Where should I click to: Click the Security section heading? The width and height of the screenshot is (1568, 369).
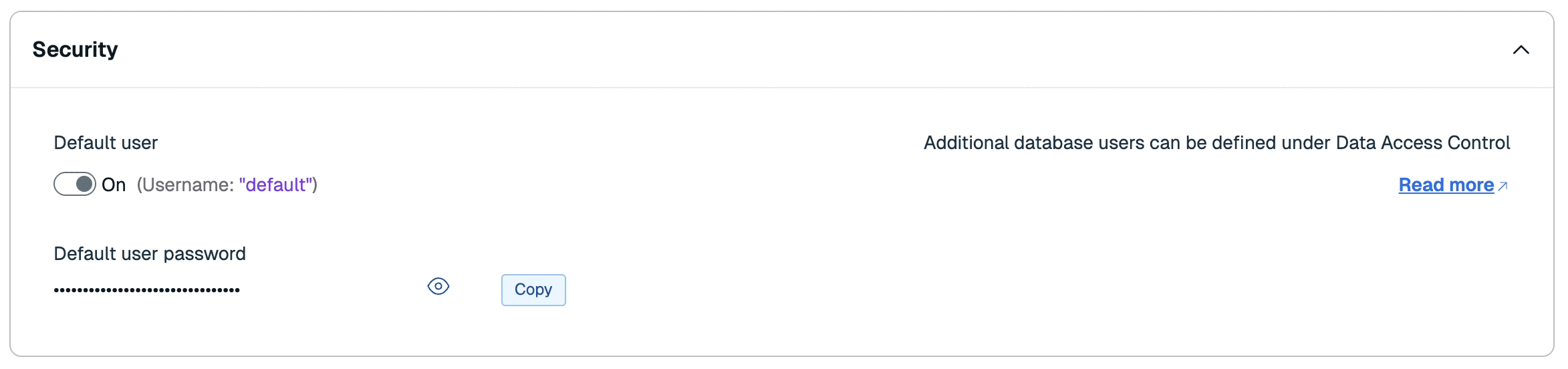[75, 49]
